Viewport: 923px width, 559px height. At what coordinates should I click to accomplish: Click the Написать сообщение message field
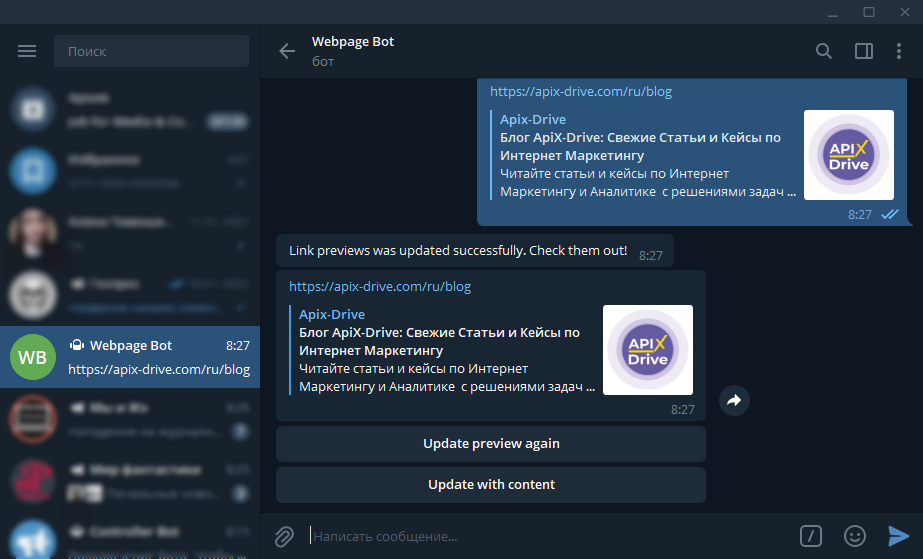pos(547,536)
